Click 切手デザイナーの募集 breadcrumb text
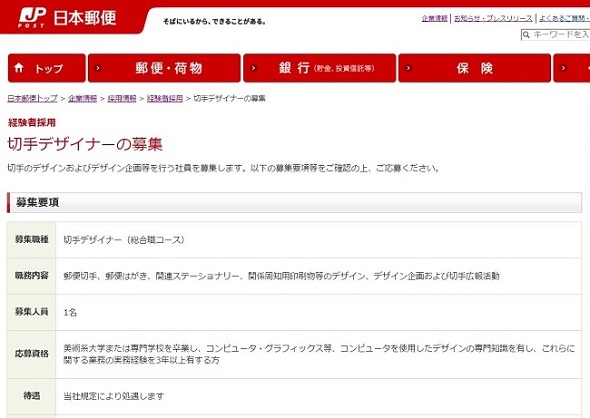The image size is (590, 418). [230, 99]
